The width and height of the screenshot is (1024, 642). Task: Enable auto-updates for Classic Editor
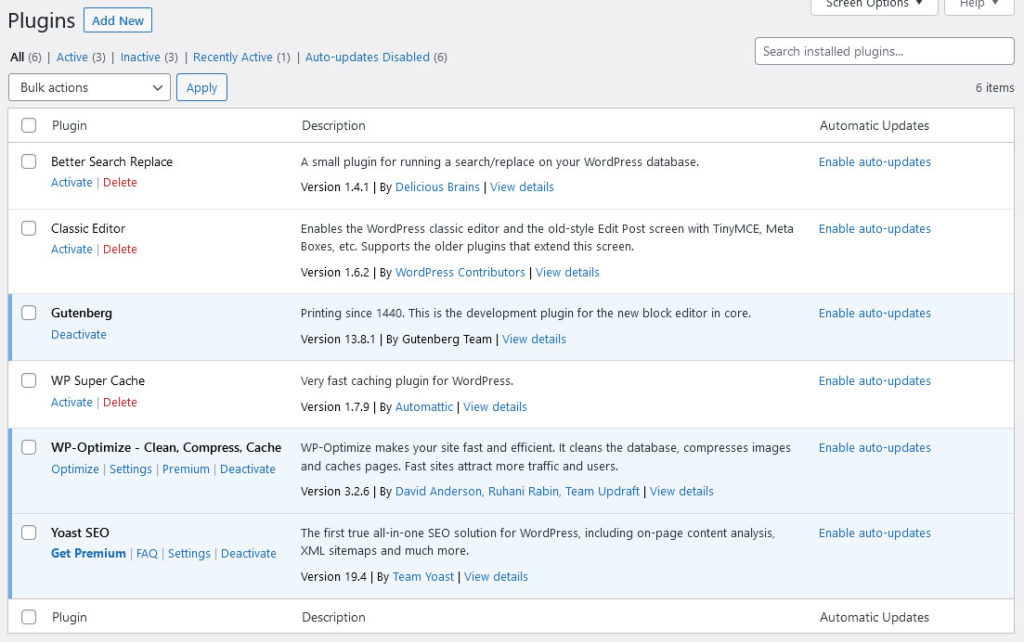pyautogui.click(x=875, y=229)
